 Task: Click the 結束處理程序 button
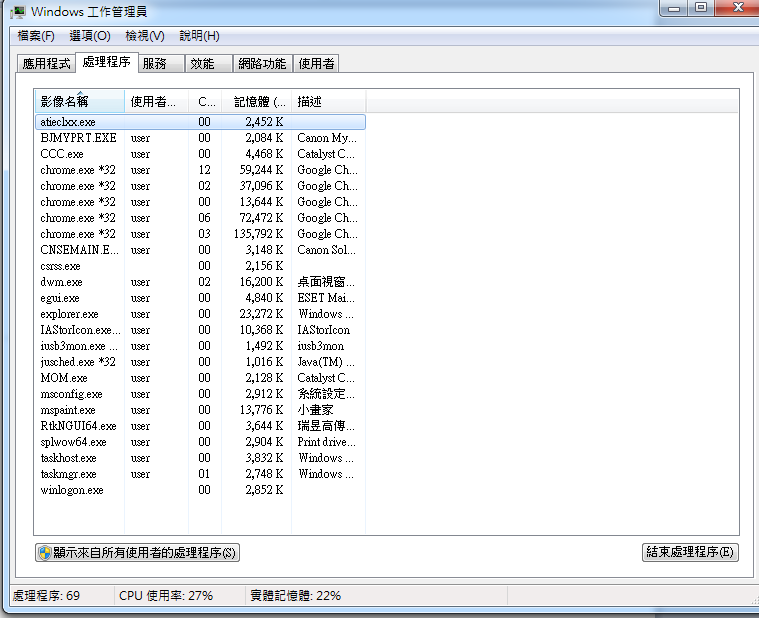click(690, 552)
